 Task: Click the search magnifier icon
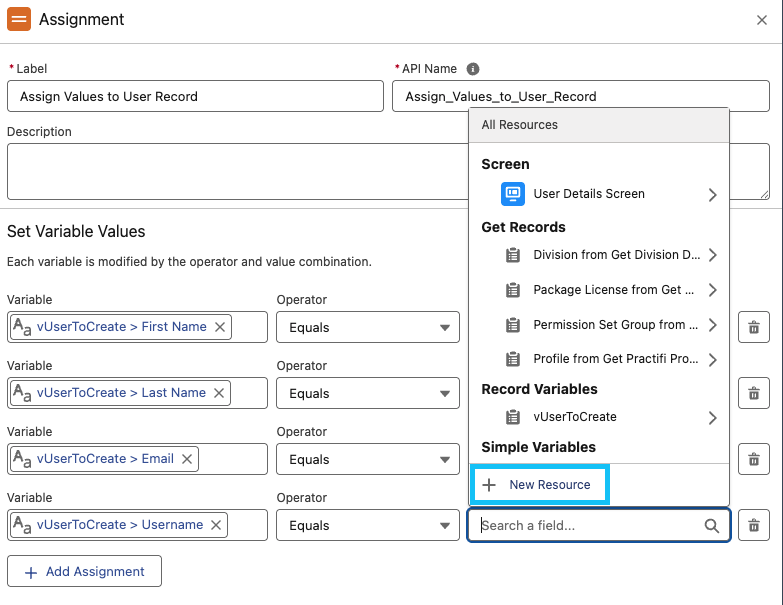pyautogui.click(x=712, y=525)
